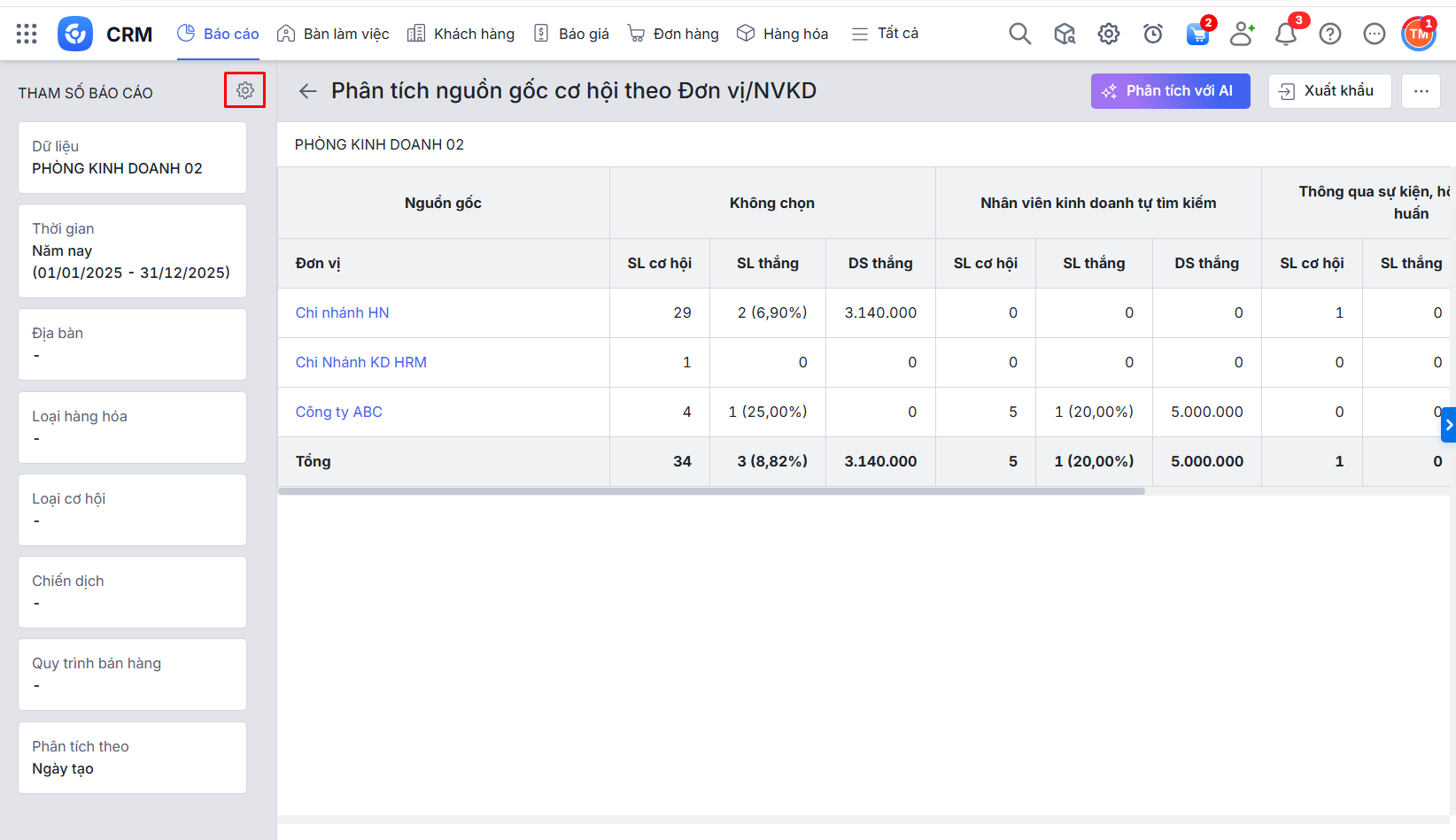
Task: Click the back arrow beside report title
Action: coord(307,91)
